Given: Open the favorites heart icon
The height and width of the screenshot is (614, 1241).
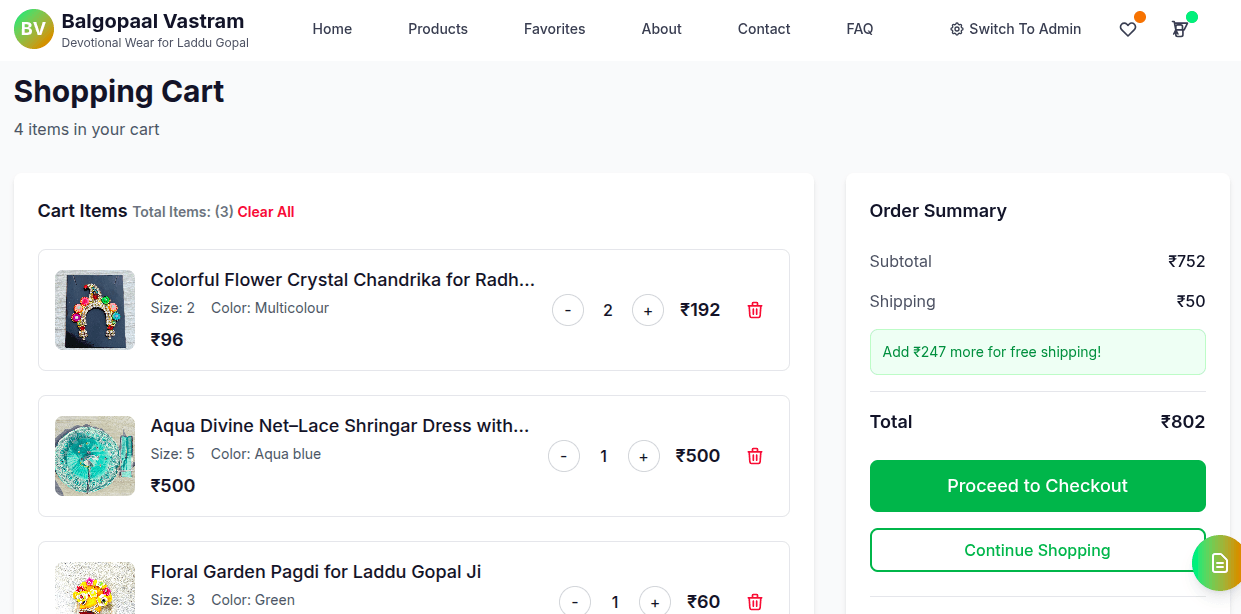Looking at the screenshot, I should (1128, 29).
